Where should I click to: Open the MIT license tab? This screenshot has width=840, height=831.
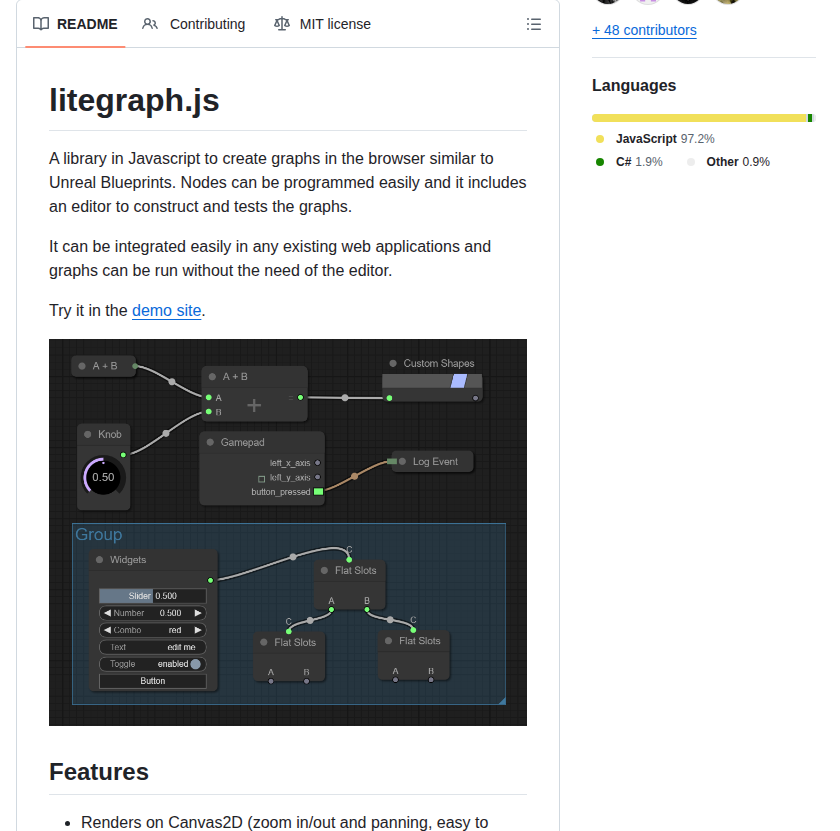click(x=322, y=24)
